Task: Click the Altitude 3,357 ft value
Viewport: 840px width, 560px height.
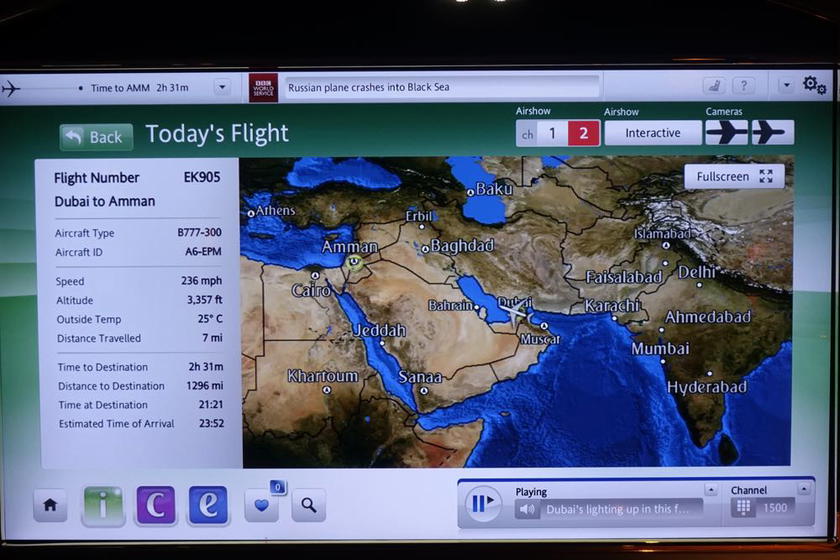Action: (x=204, y=300)
